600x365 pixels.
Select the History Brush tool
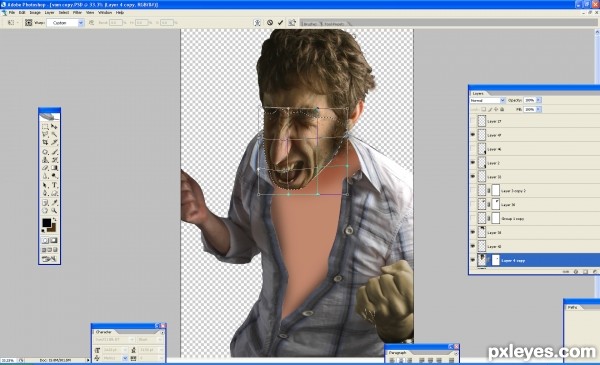(54, 160)
